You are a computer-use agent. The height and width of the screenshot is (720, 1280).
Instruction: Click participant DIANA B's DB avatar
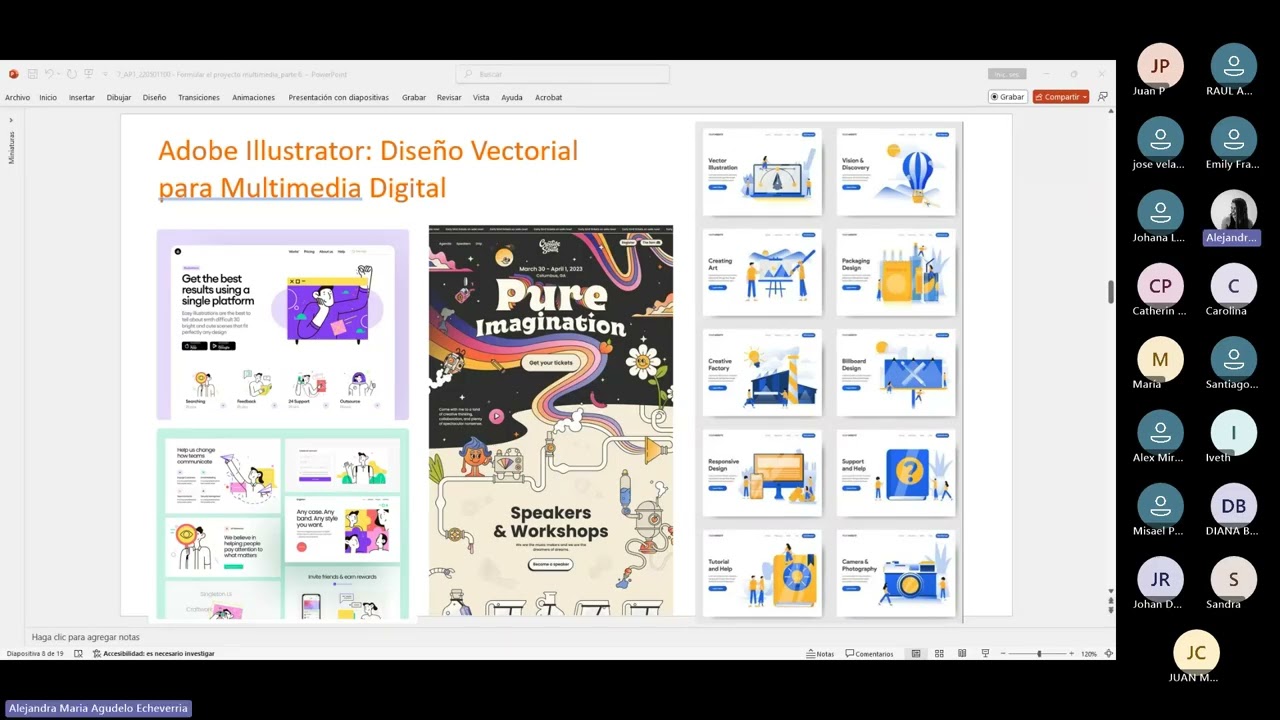click(1234, 506)
